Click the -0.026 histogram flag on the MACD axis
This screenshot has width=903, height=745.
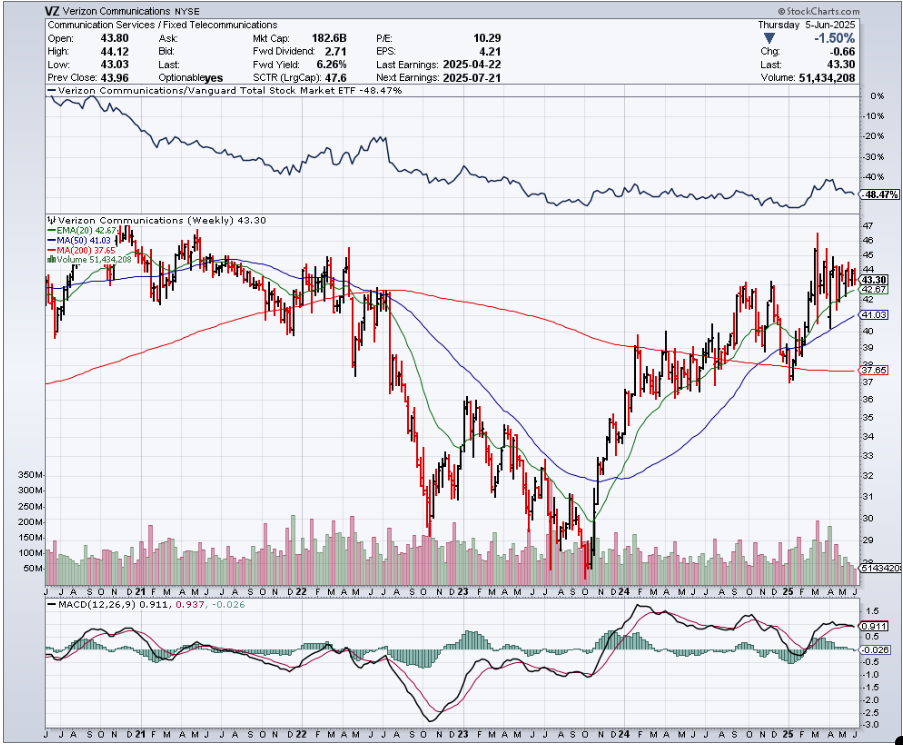point(875,650)
